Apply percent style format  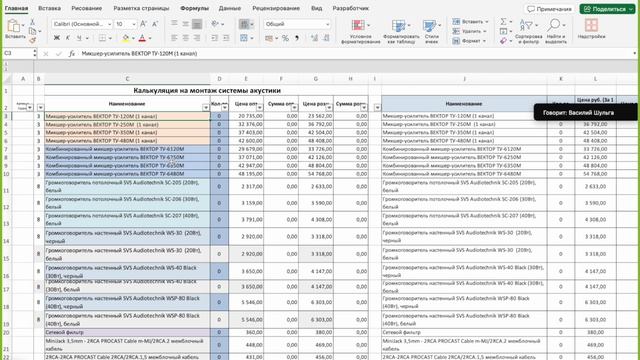tap(285, 38)
